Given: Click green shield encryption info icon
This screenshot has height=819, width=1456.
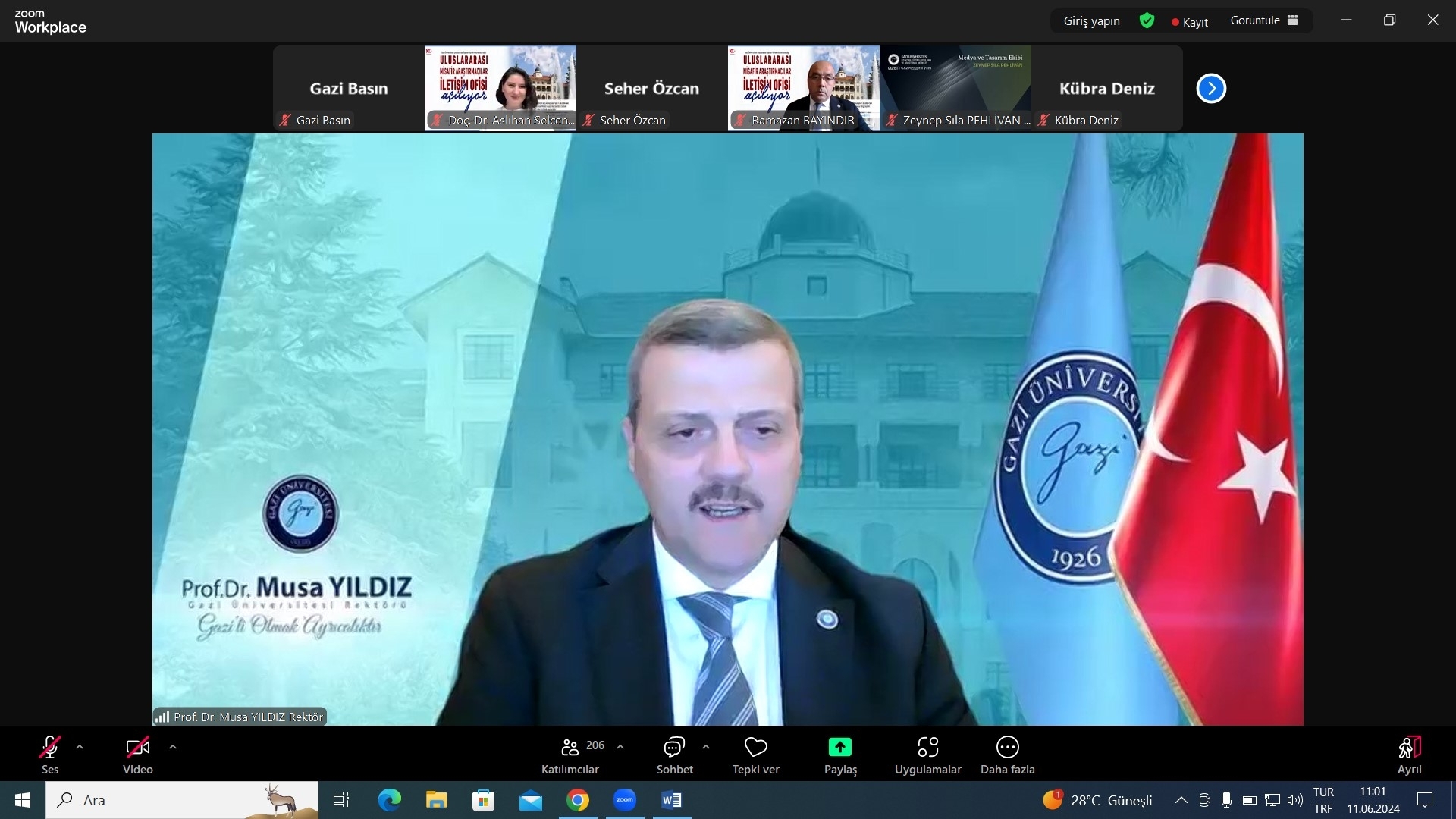Looking at the screenshot, I should (x=1147, y=20).
